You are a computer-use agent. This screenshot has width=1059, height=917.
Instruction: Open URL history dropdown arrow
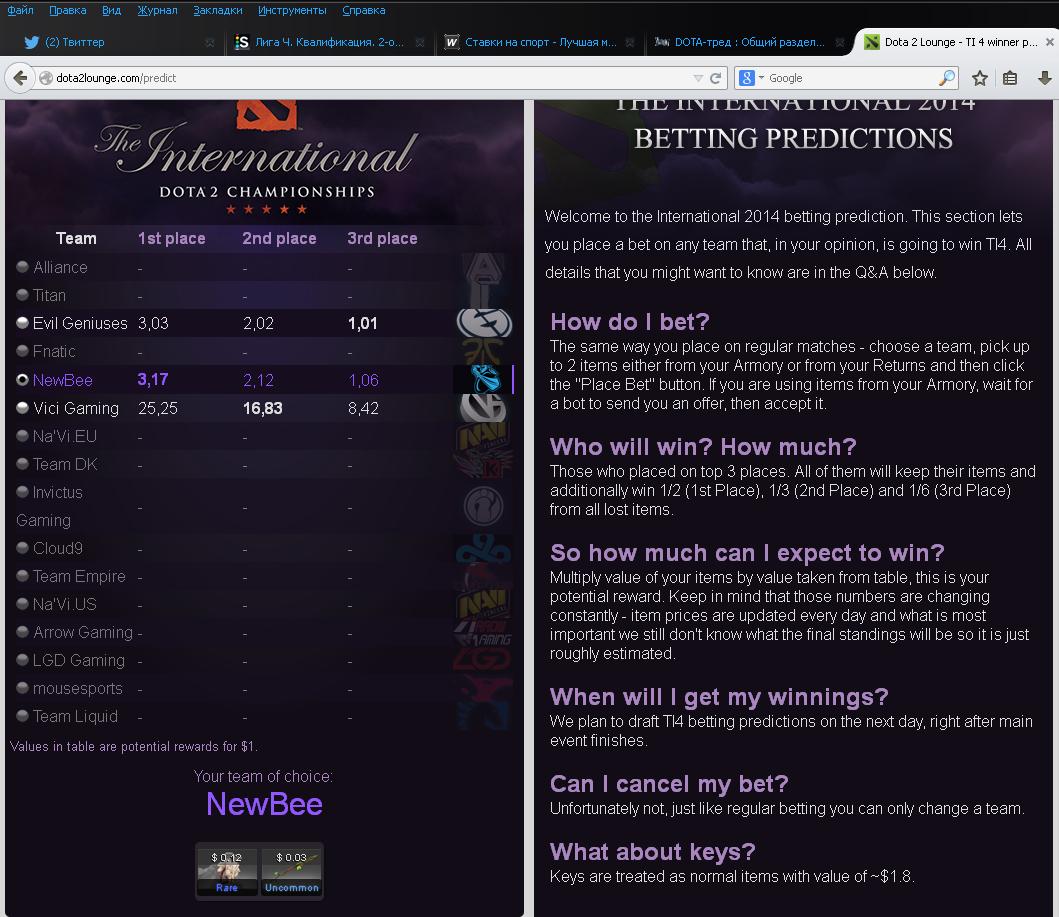pos(698,78)
